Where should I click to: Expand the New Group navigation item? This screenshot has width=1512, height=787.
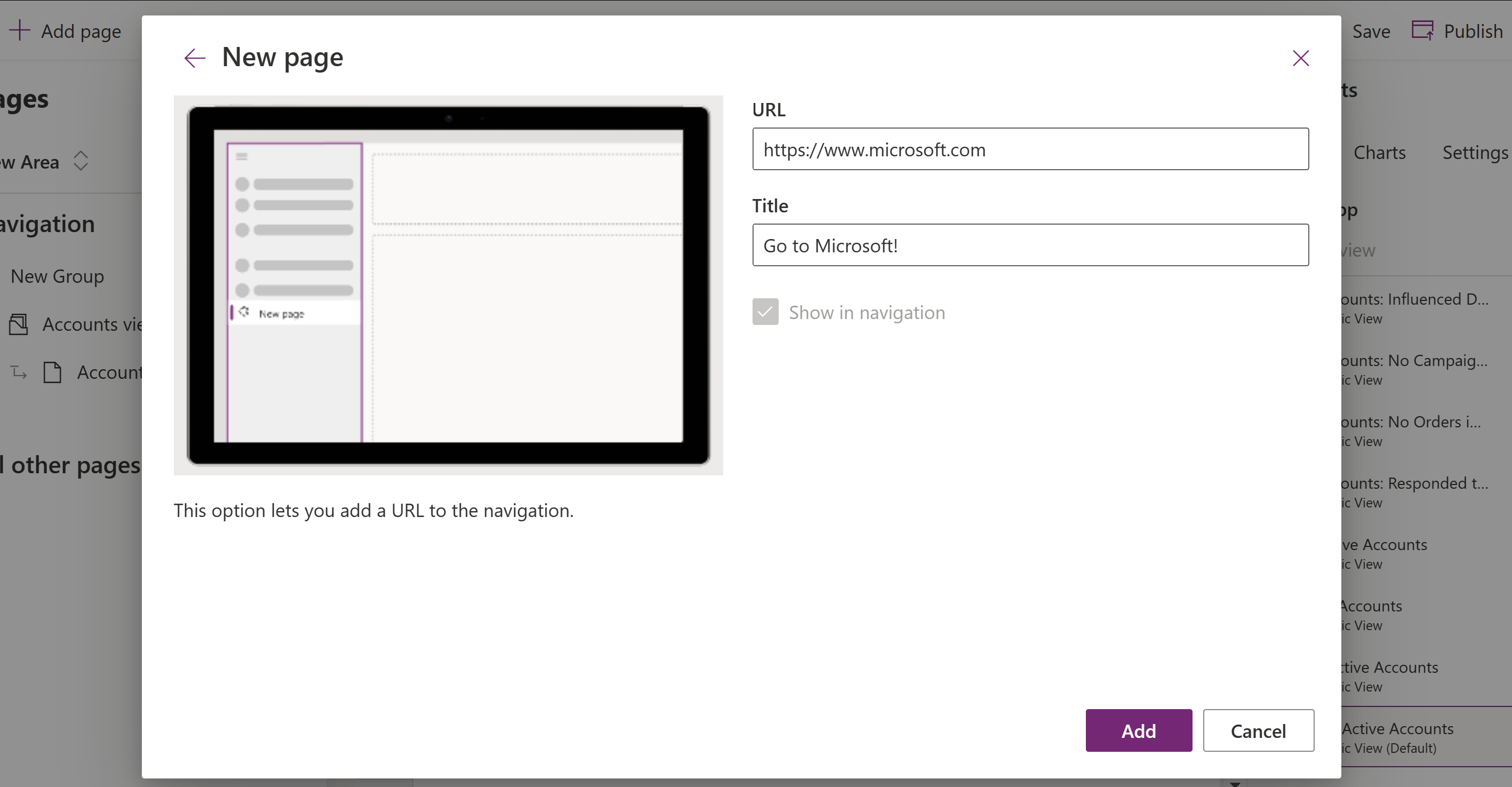(x=57, y=276)
